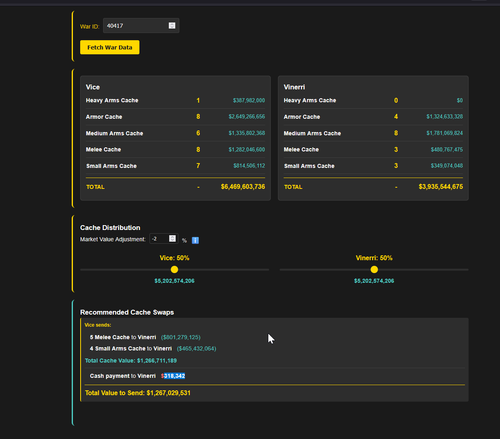The height and width of the screenshot is (439, 500).
Task: Click the amount under the Vinerri slider
Action: [x=374, y=281]
